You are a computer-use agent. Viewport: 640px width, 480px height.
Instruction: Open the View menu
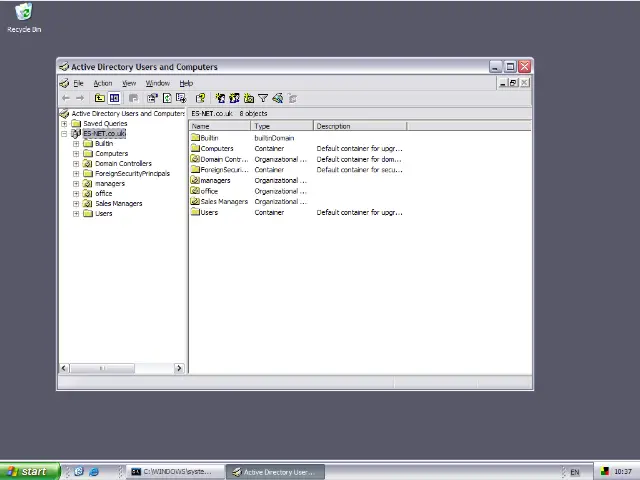[x=129, y=83]
